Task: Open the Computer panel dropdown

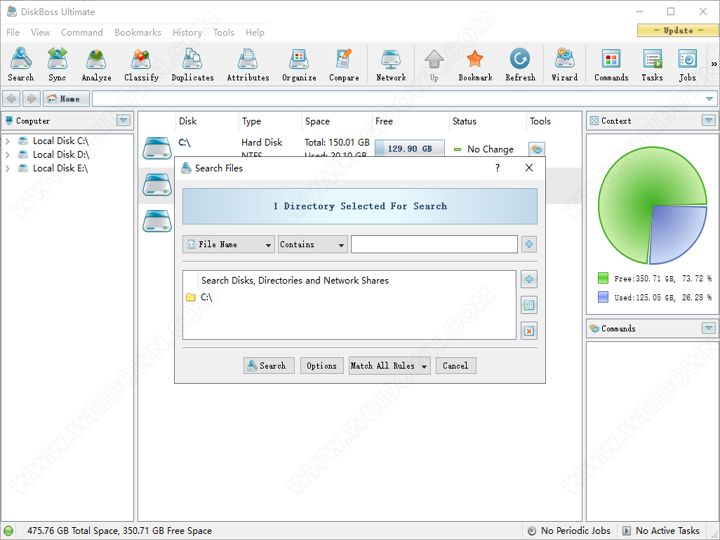Action: pos(123,121)
